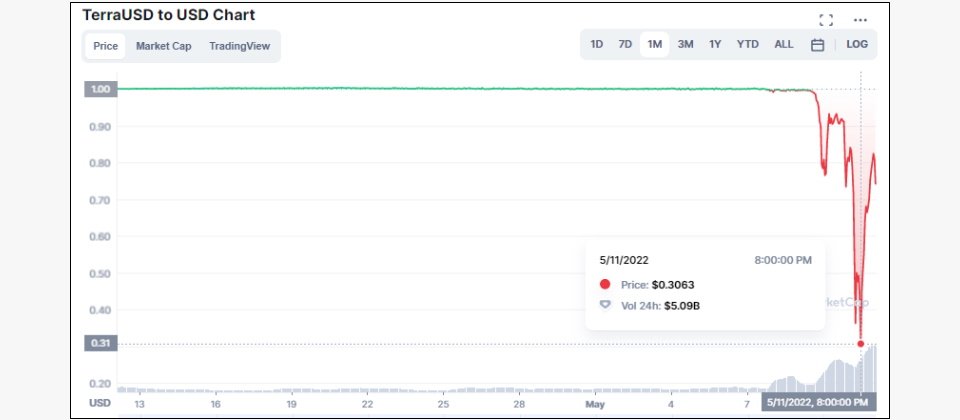Choose the 1M time range
Screen dimensions: 960x420
pyautogui.click(x=654, y=45)
